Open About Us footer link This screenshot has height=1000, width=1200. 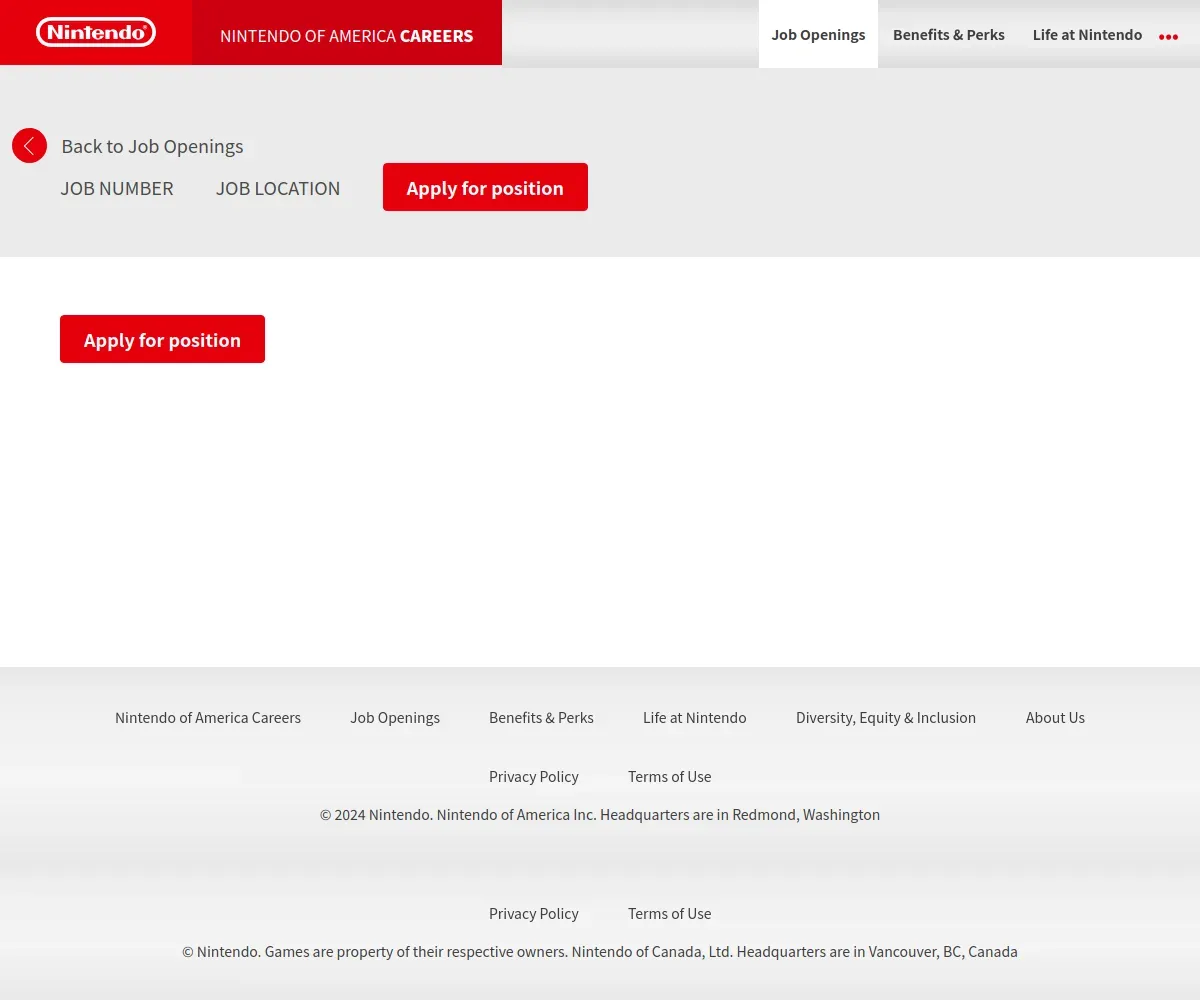pos(1055,717)
